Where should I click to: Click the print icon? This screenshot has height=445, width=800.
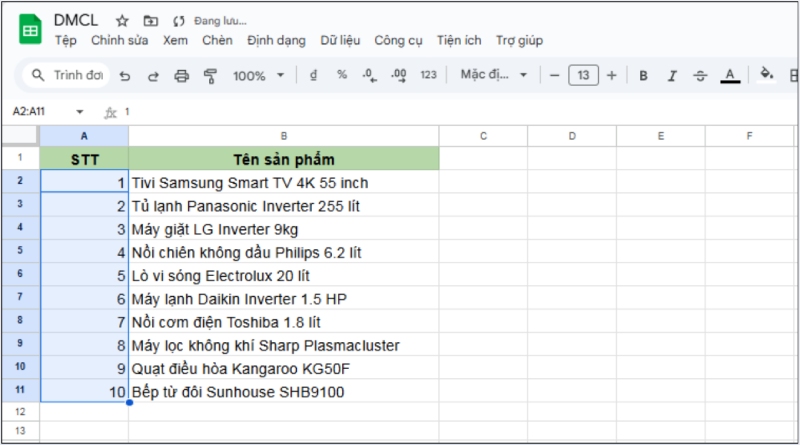181,75
